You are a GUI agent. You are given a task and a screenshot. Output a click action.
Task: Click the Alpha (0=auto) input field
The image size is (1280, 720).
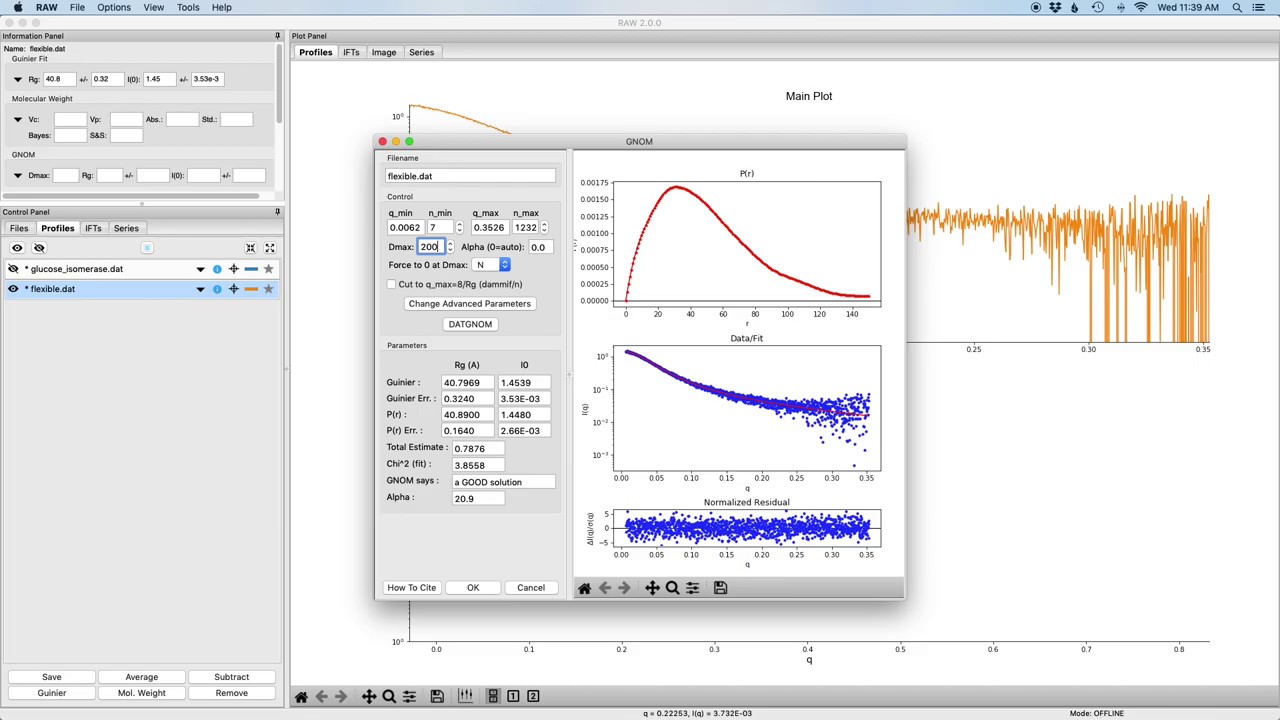(x=540, y=247)
